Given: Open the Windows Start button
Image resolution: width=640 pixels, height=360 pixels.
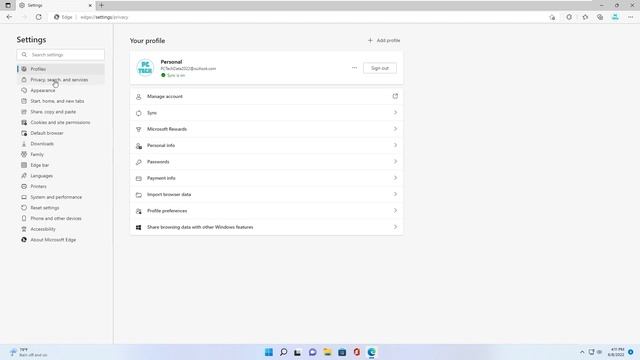Looking at the screenshot, I should (269, 352).
